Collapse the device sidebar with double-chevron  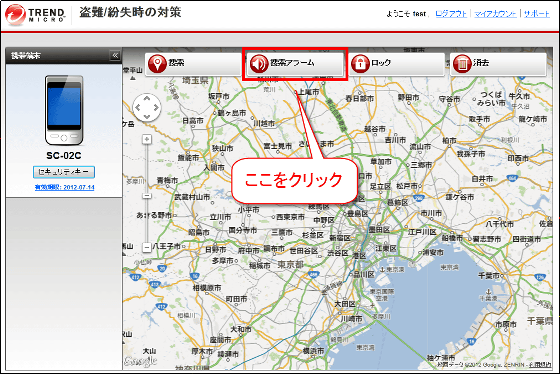click(115, 55)
